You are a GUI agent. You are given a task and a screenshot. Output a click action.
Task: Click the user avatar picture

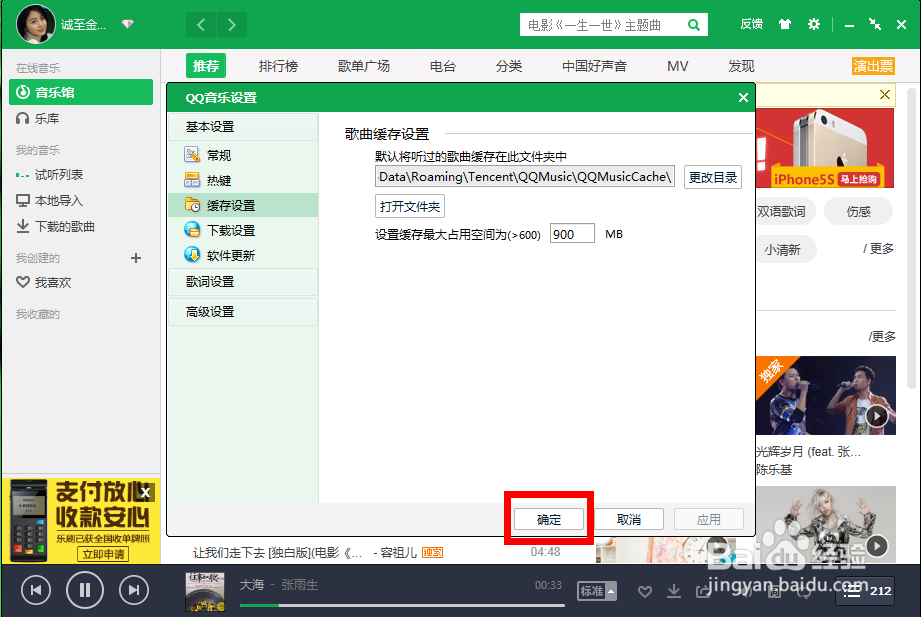35,24
